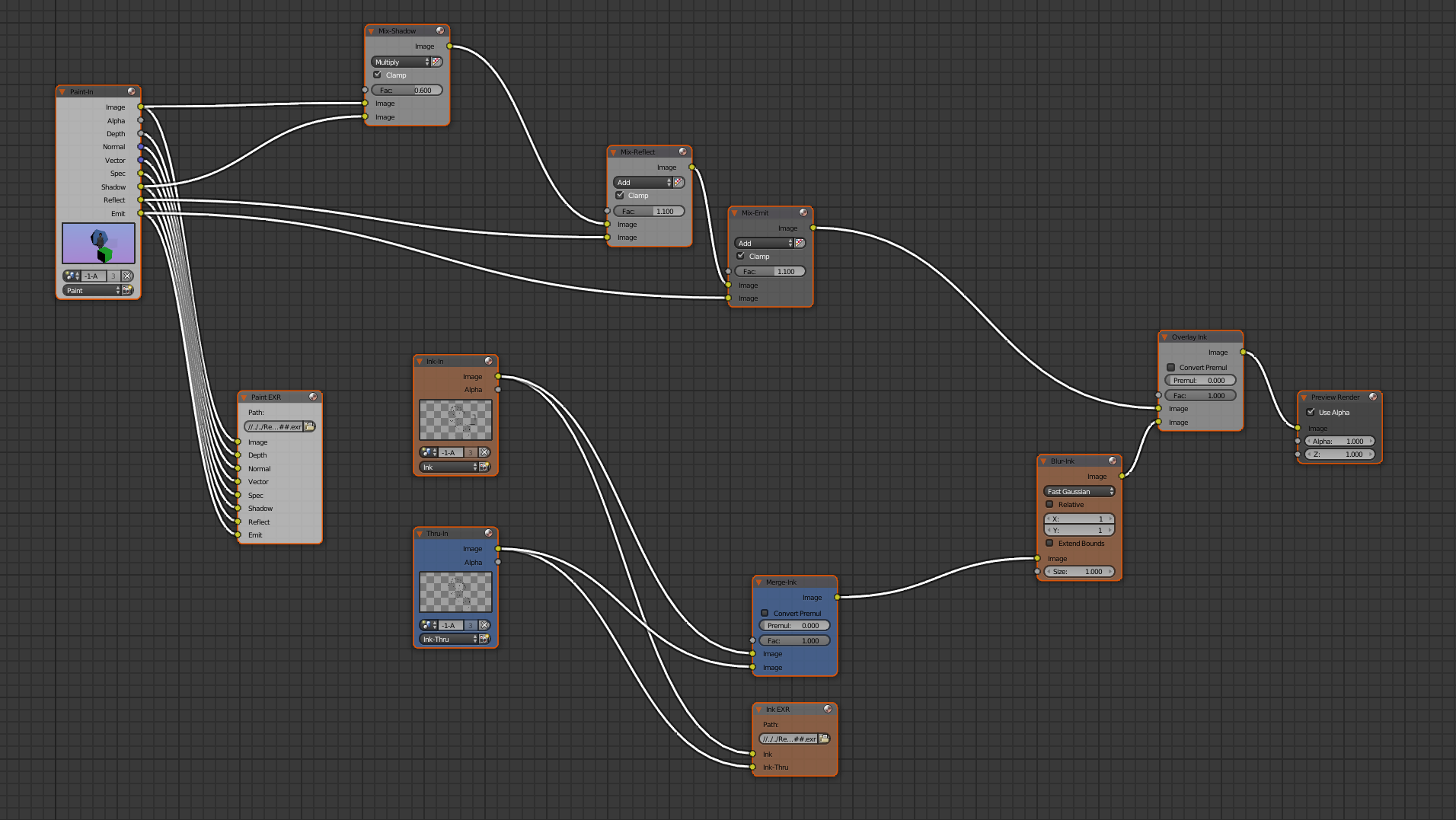Click the Fac slider in Mix-Reflect node
1456x820 pixels.
point(649,211)
